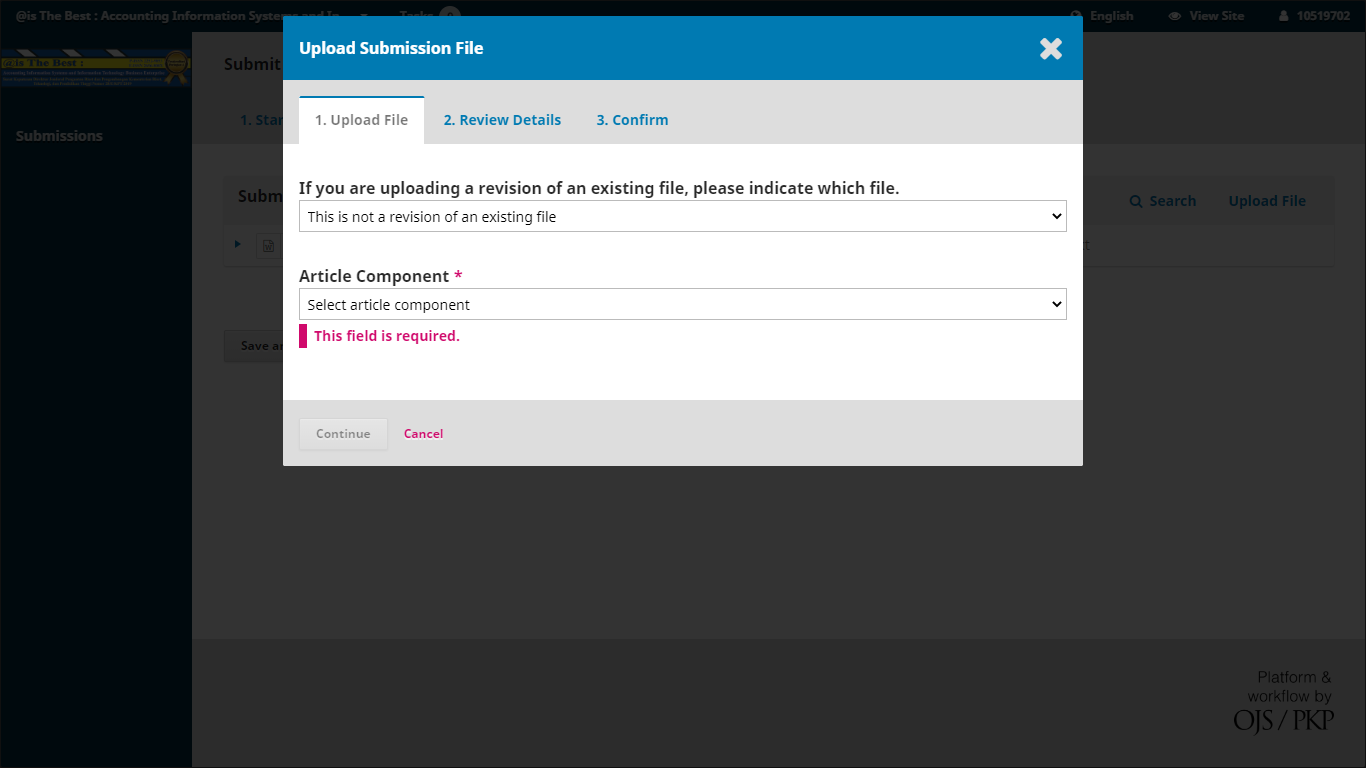Switch to the 1. Upload File tab
Viewport: 1366px width, 768px height.
[361, 120]
